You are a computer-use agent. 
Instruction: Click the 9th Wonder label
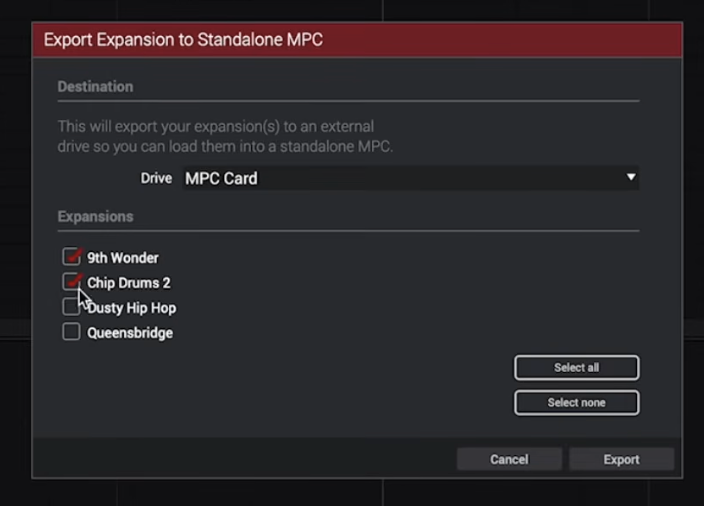coord(123,258)
